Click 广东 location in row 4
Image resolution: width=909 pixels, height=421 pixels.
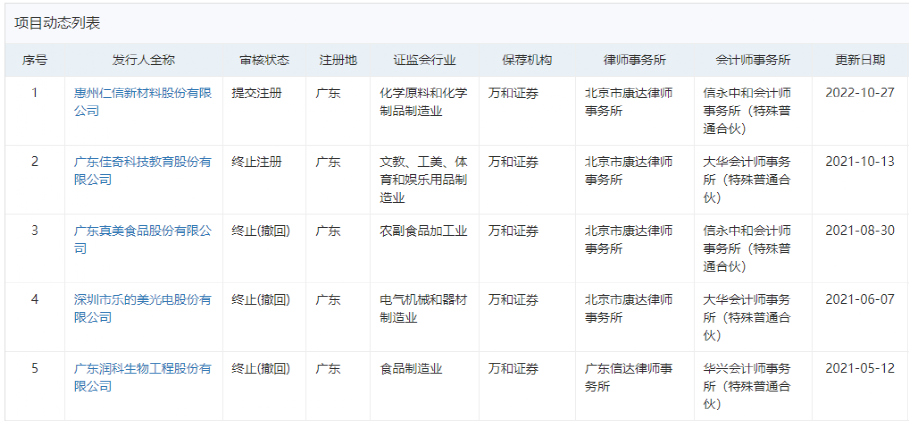[x=328, y=300]
